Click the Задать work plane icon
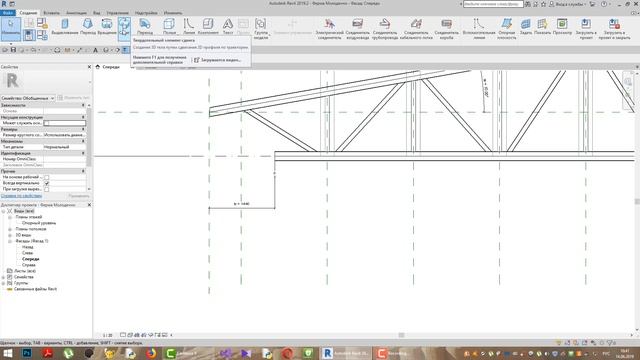The height and width of the screenshot is (360, 640). [526, 27]
